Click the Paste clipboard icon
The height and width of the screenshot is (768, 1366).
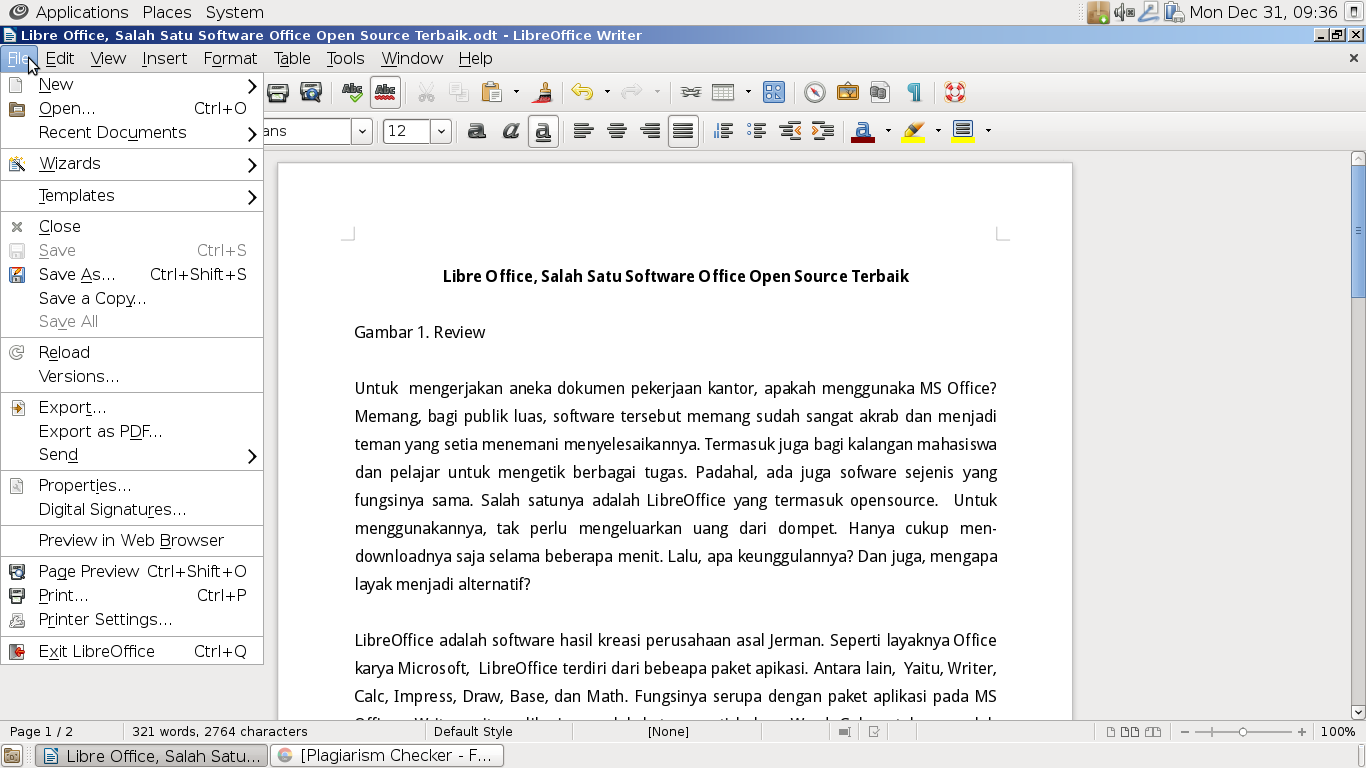[x=492, y=93]
